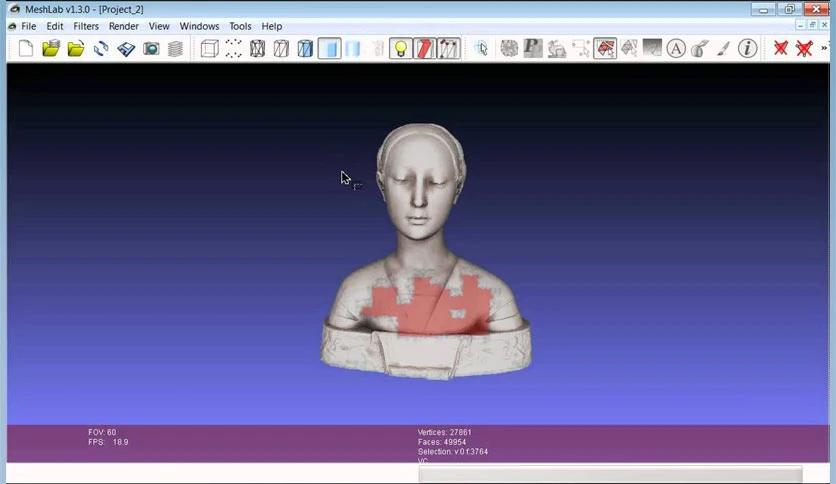Open the bunny mesh align tool

pos(557,49)
